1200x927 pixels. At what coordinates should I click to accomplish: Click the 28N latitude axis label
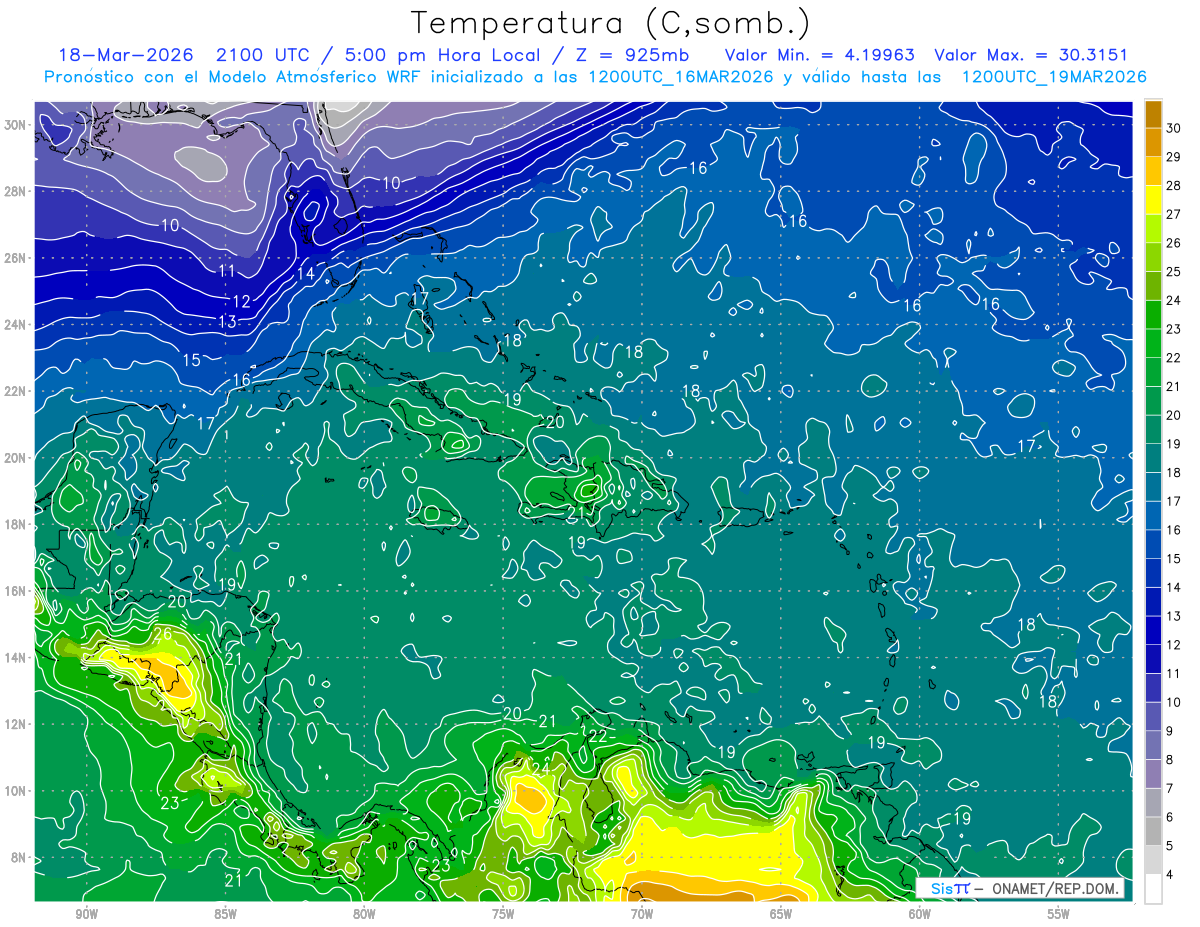15,191
